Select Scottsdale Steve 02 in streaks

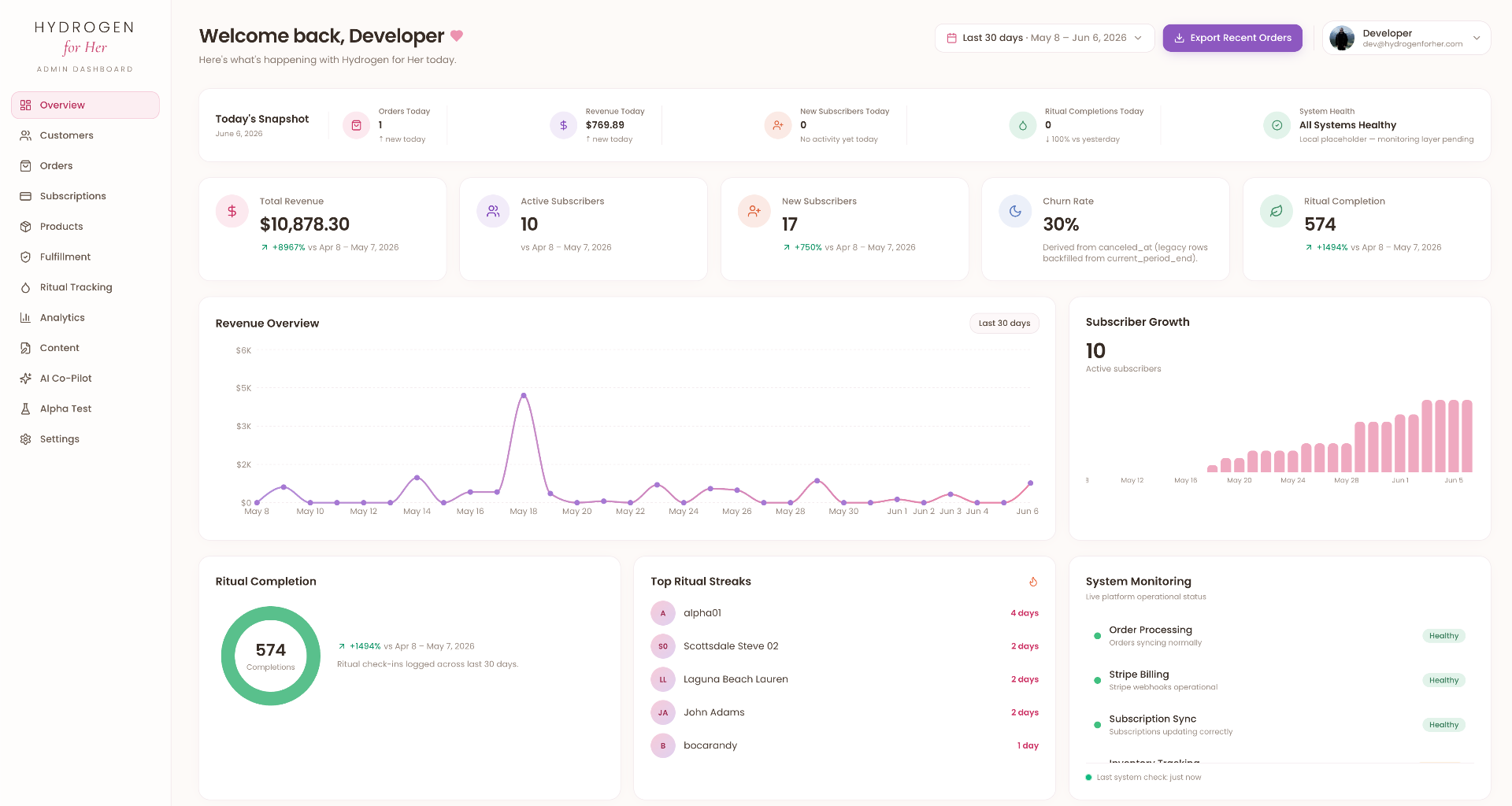coord(844,646)
